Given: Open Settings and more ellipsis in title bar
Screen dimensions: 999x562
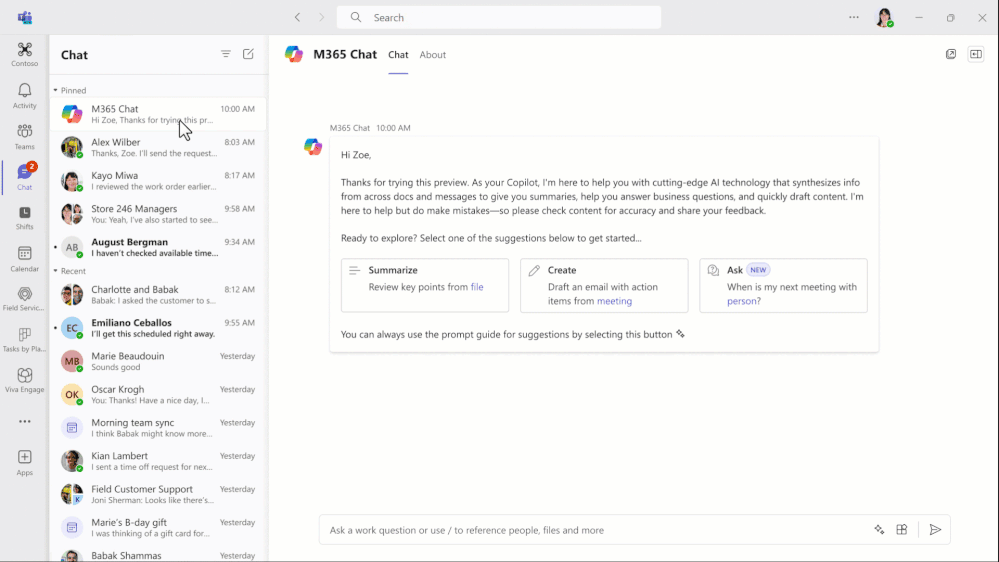Looking at the screenshot, I should point(854,17).
